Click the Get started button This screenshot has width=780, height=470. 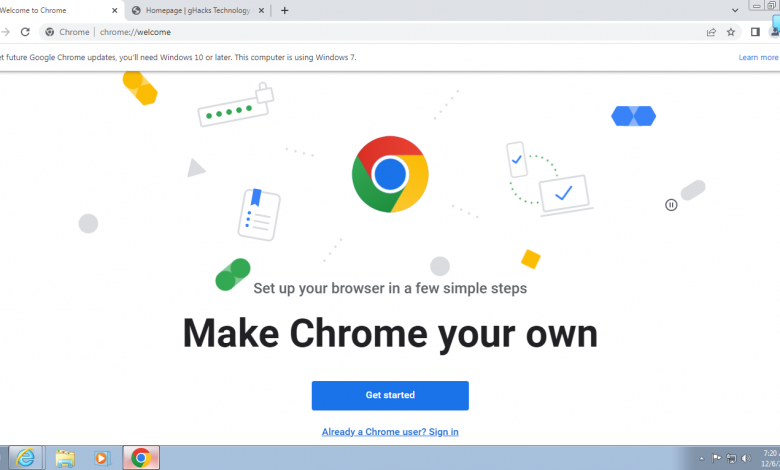point(390,395)
